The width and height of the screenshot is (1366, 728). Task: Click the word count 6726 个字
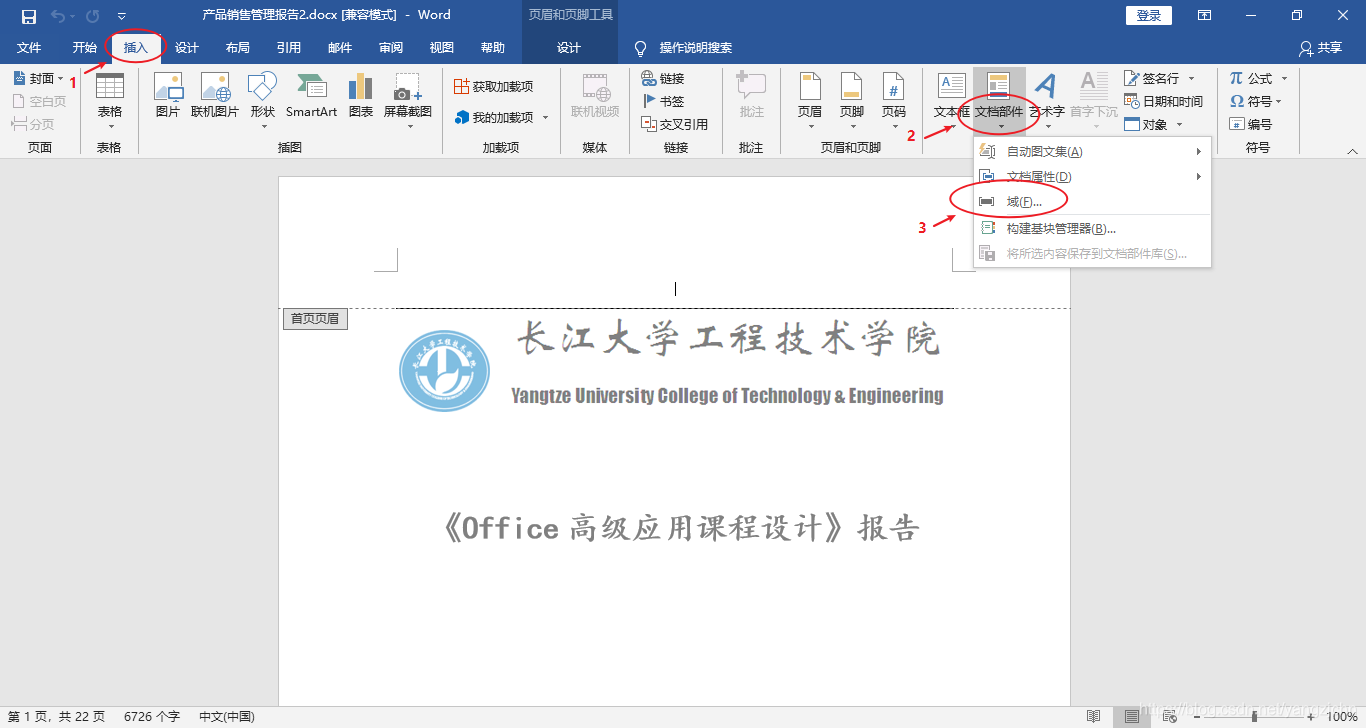pyautogui.click(x=152, y=717)
